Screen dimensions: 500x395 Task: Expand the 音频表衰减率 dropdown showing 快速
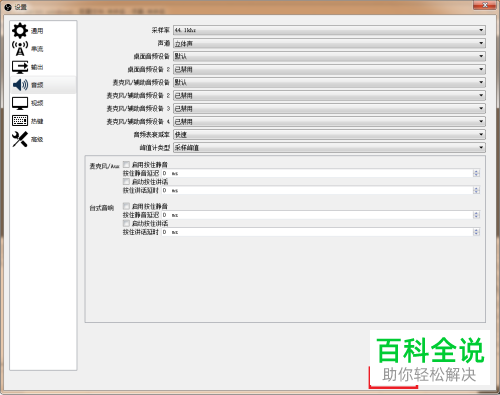pos(329,134)
